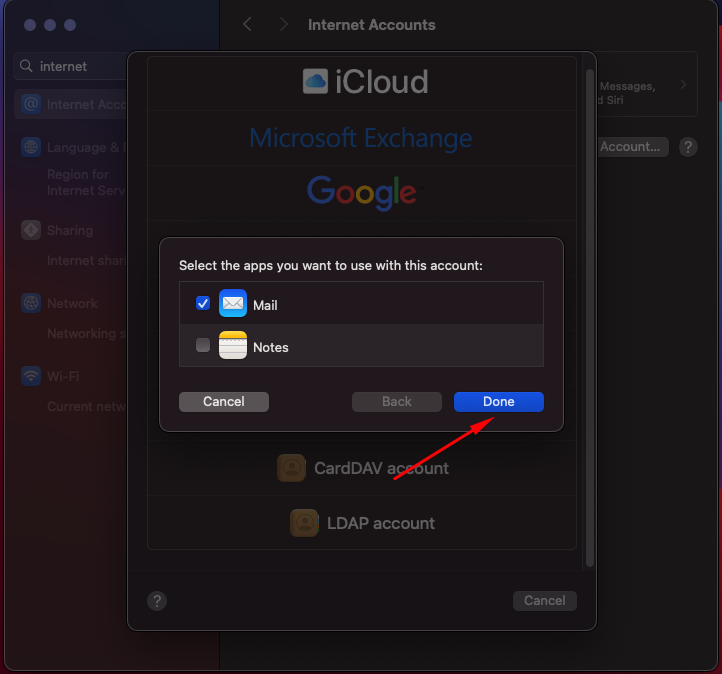722x674 pixels.
Task: Cancel the app selection dialog
Action: click(224, 401)
